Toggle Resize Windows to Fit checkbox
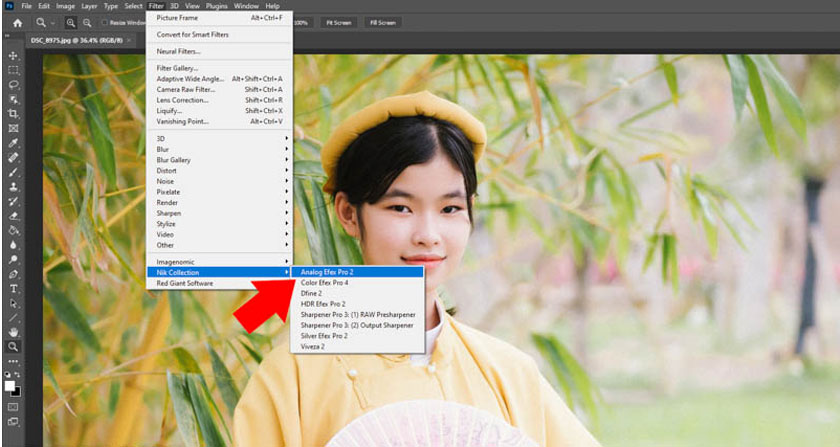 (106, 22)
